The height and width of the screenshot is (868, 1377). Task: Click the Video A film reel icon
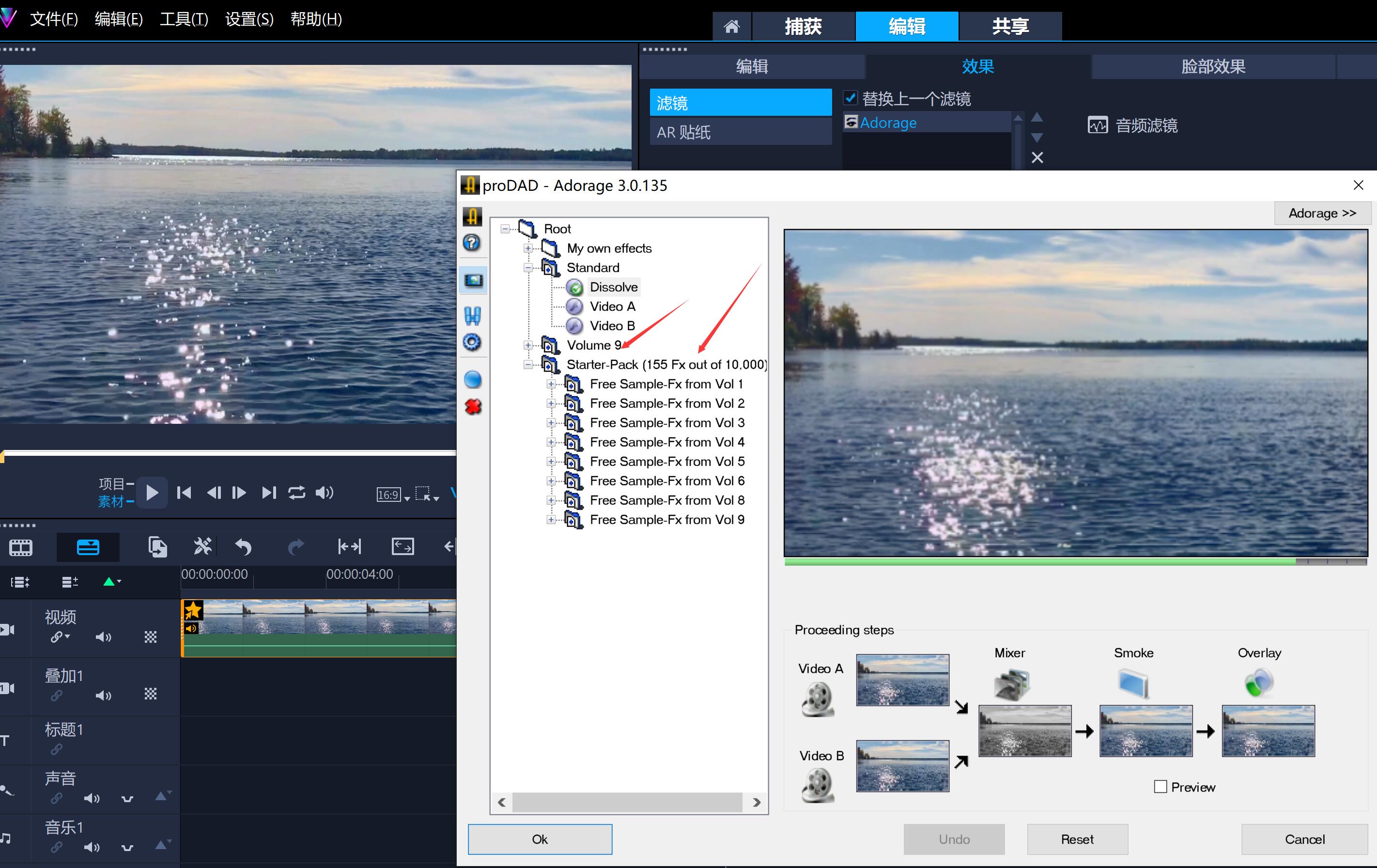pyautogui.click(x=818, y=699)
